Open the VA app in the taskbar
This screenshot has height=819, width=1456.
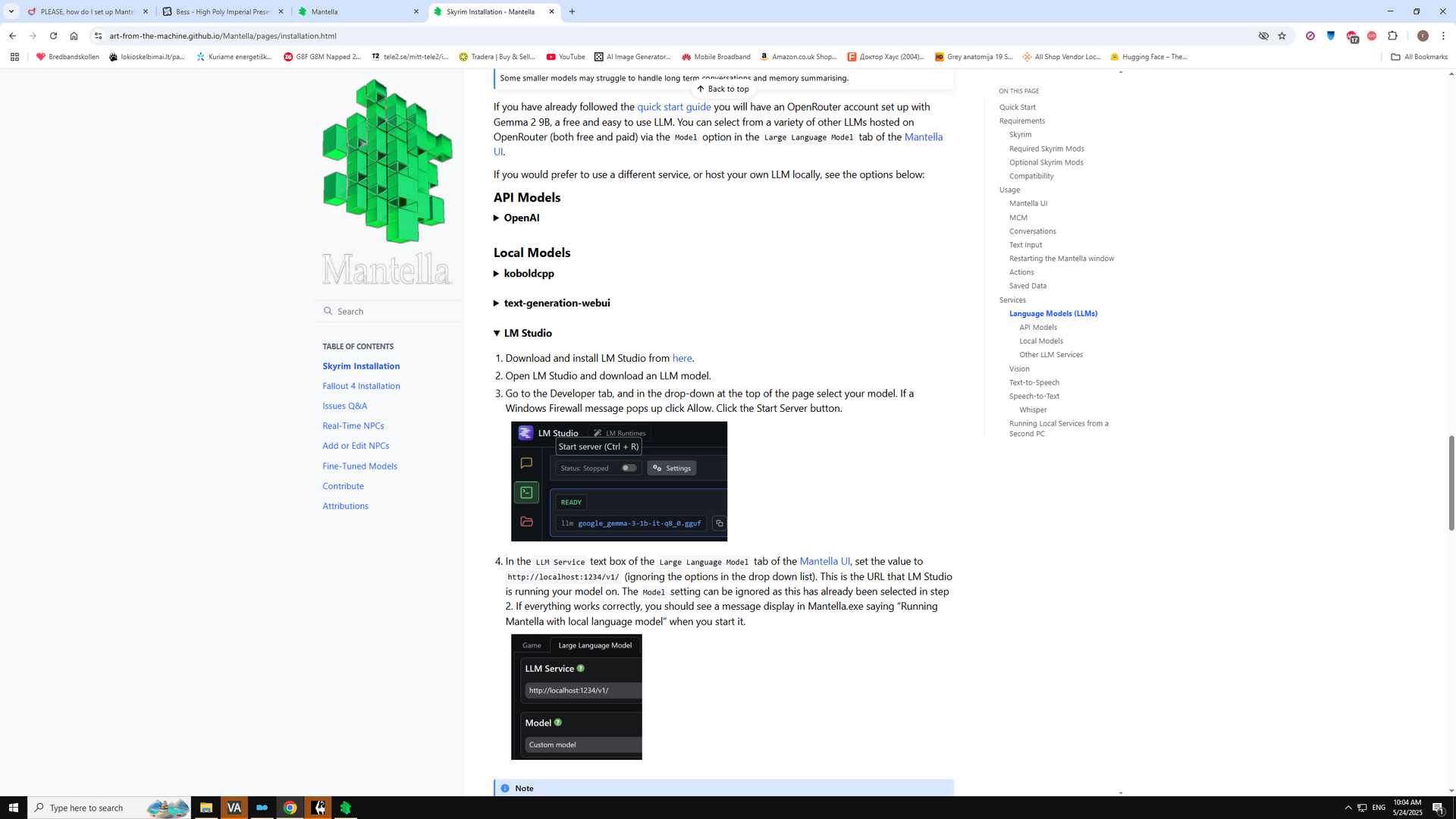pyautogui.click(x=234, y=808)
